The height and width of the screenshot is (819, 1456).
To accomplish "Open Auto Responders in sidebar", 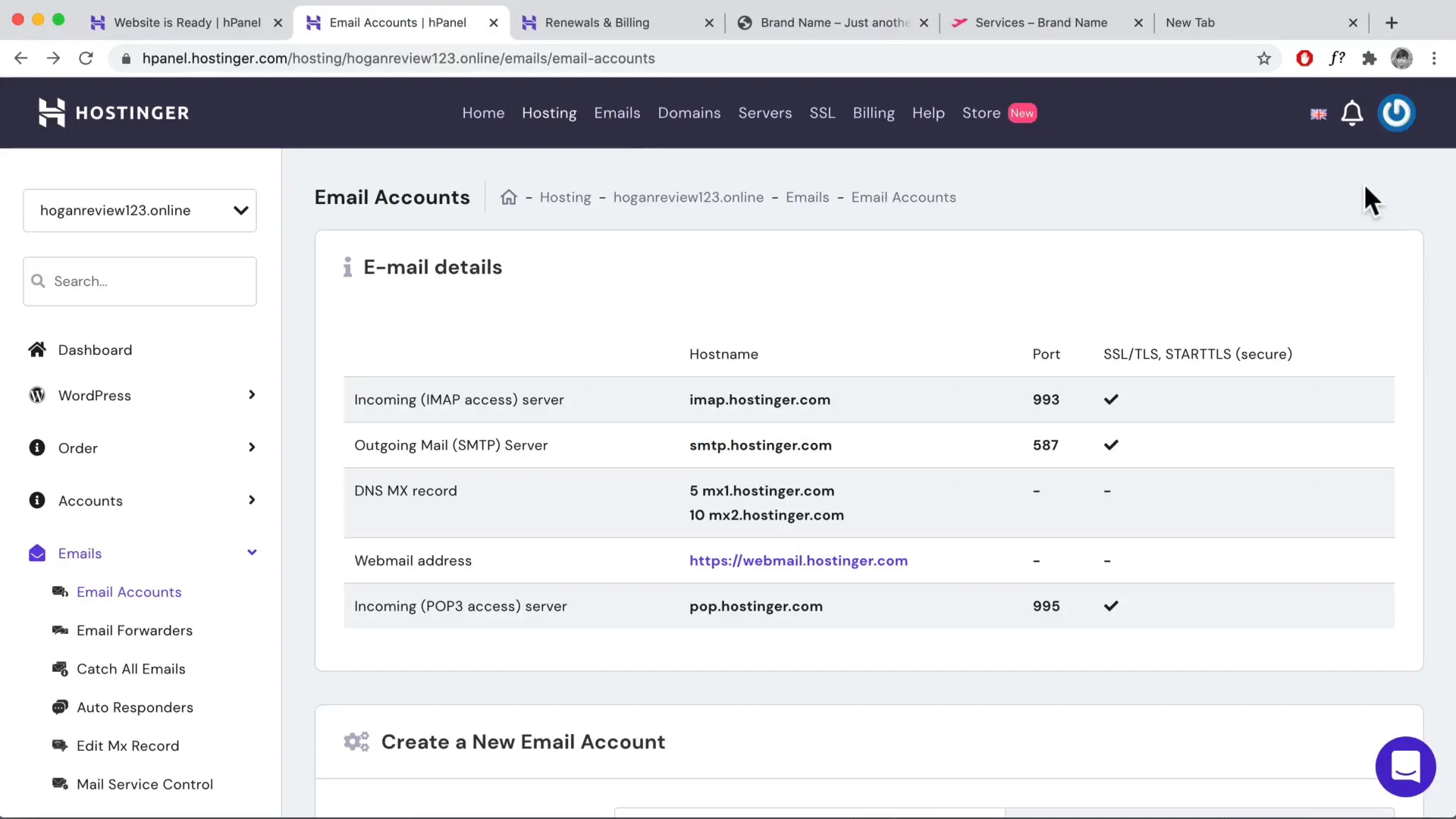I will coord(135,708).
